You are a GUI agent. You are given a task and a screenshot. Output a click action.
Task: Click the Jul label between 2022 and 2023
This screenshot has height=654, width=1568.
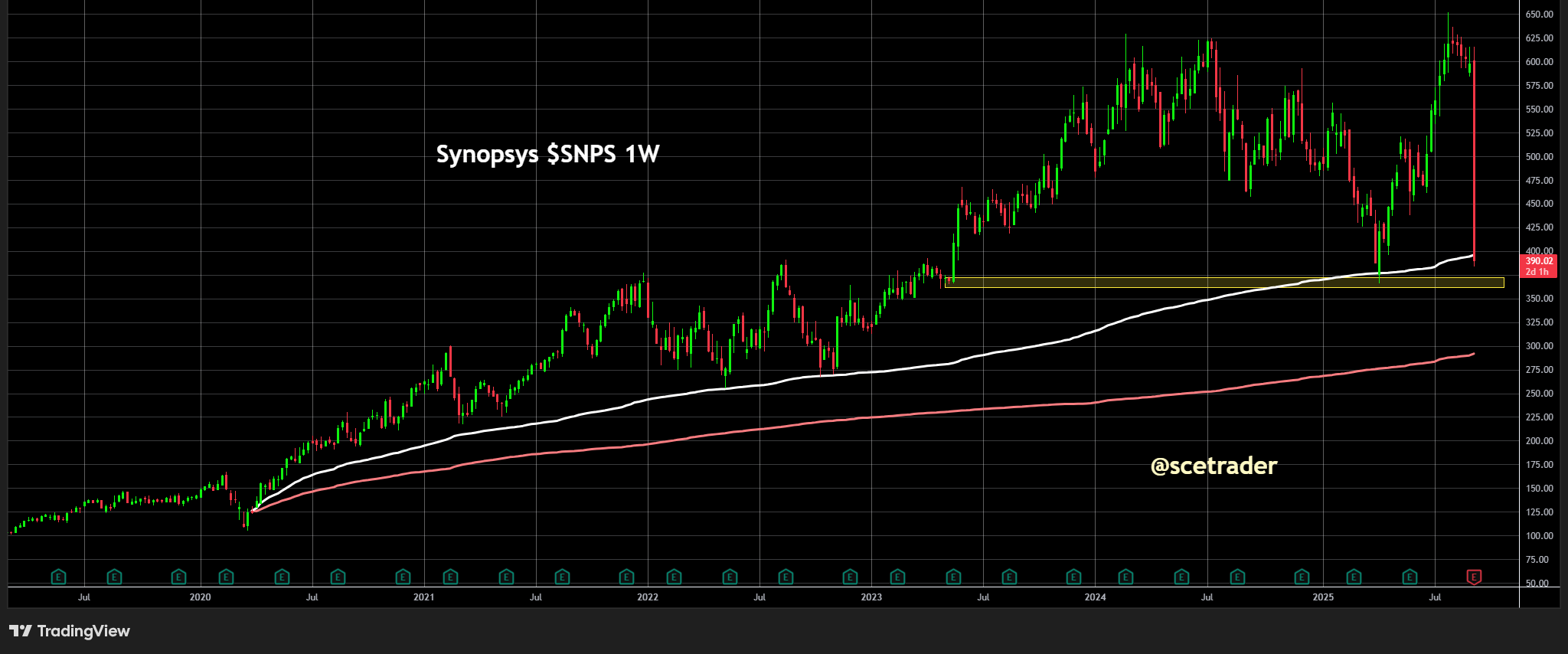click(759, 597)
